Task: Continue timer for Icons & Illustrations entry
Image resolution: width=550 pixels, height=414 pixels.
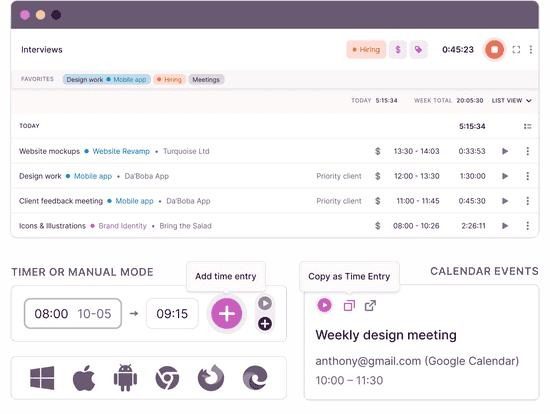Action: [505, 226]
